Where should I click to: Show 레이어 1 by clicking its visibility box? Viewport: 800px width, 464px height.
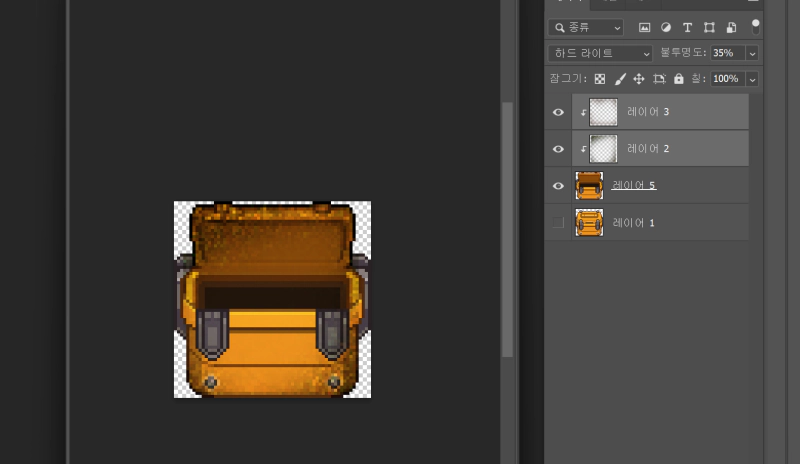coord(559,222)
